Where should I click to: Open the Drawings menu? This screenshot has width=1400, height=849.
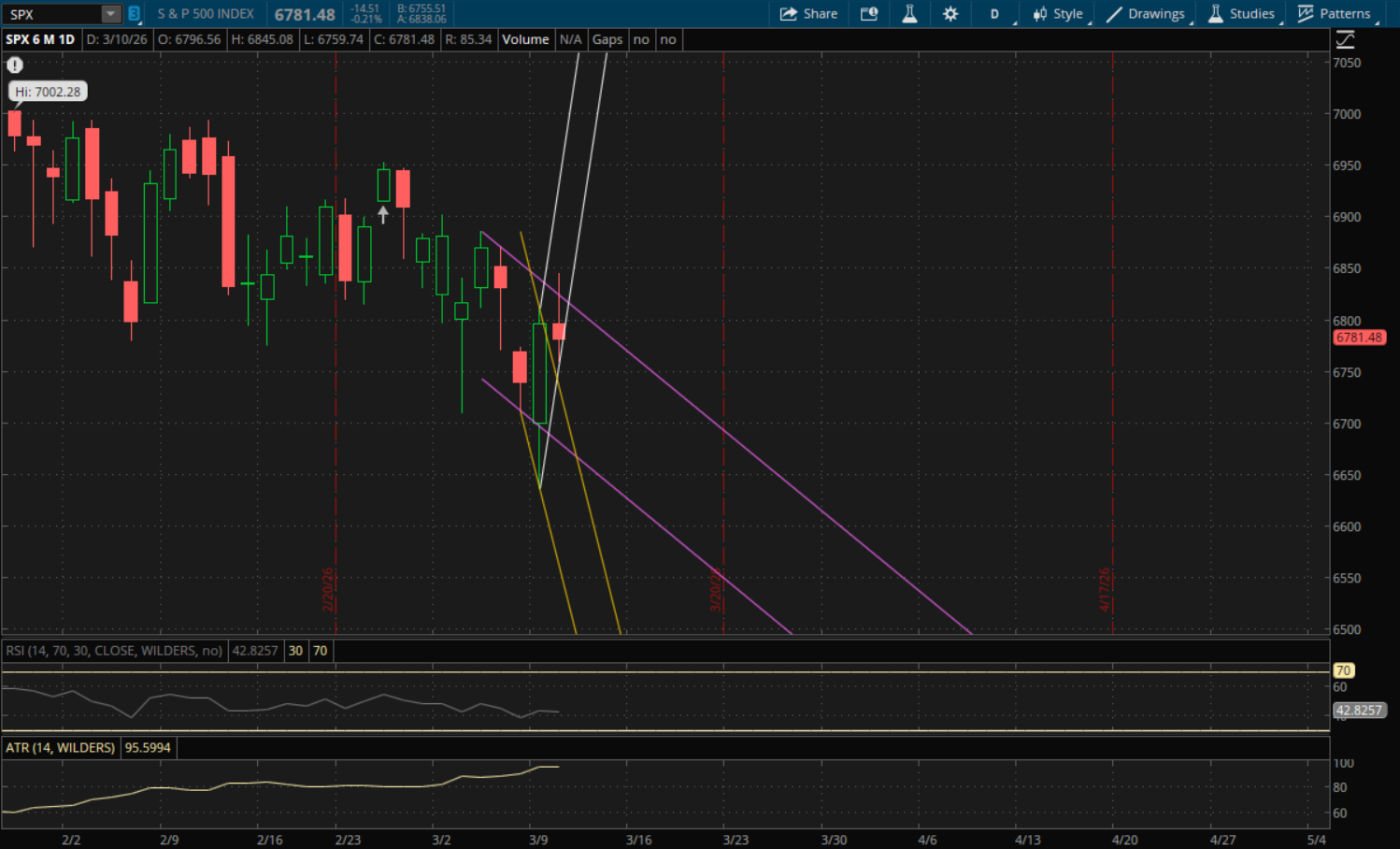1146,14
